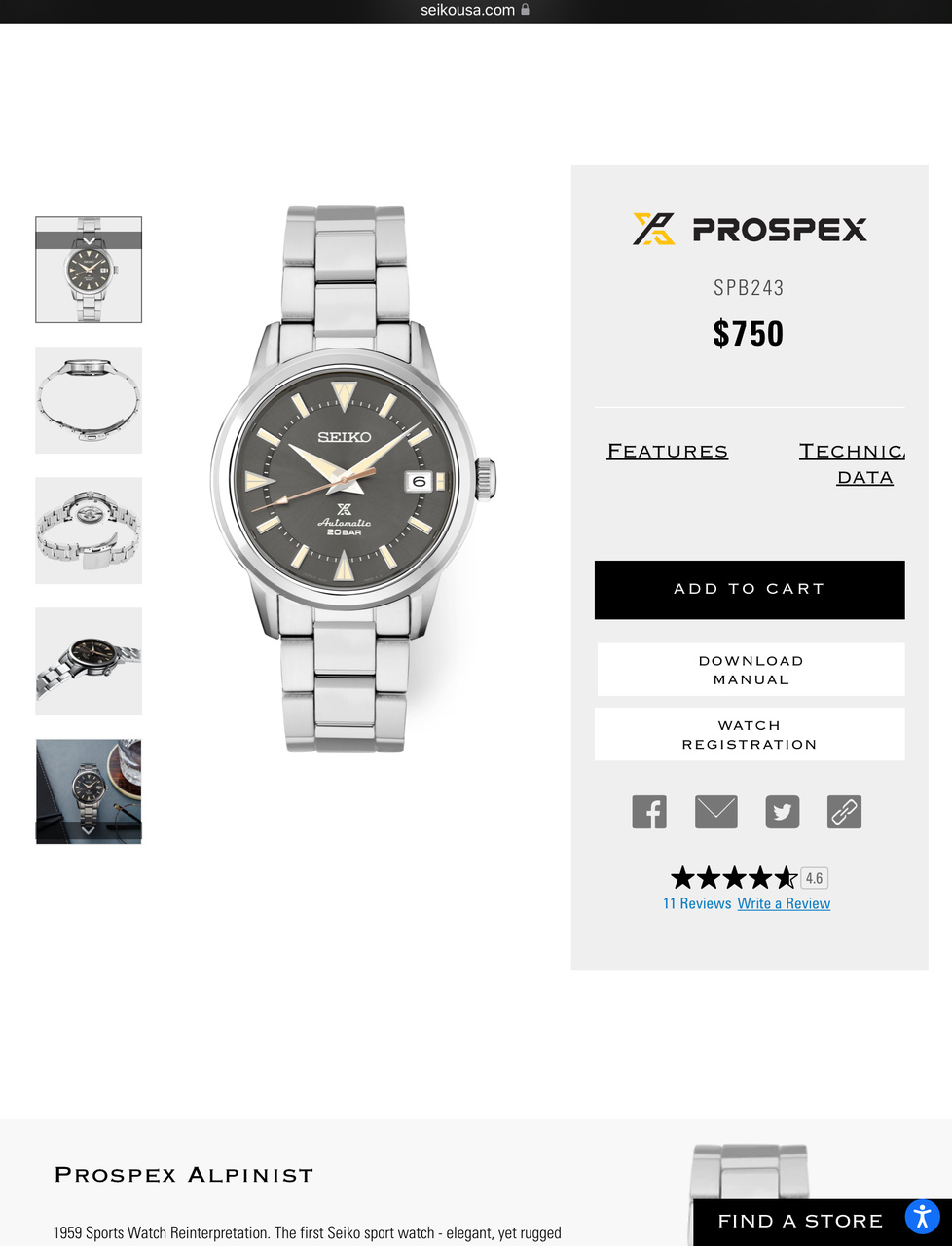Viewport: 952px width, 1246px height.
Task: View the 11 Reviews
Action: (x=697, y=903)
